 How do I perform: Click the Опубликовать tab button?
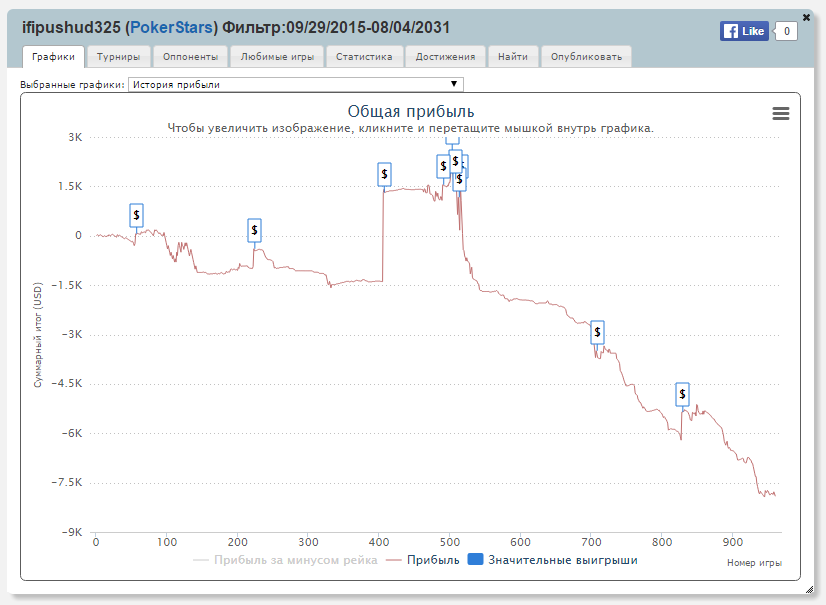click(x=586, y=57)
